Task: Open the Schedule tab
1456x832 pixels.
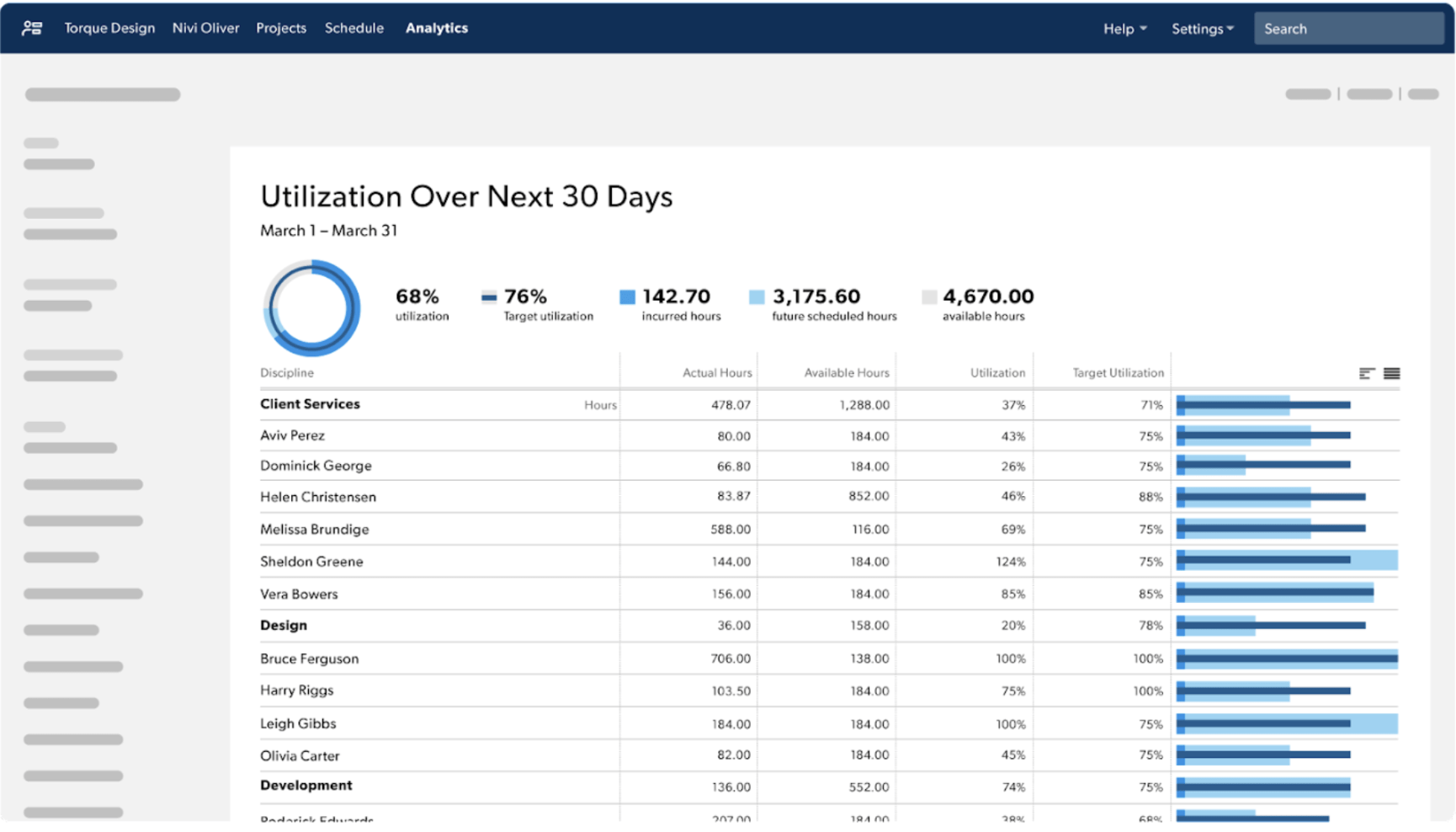Action: [353, 28]
